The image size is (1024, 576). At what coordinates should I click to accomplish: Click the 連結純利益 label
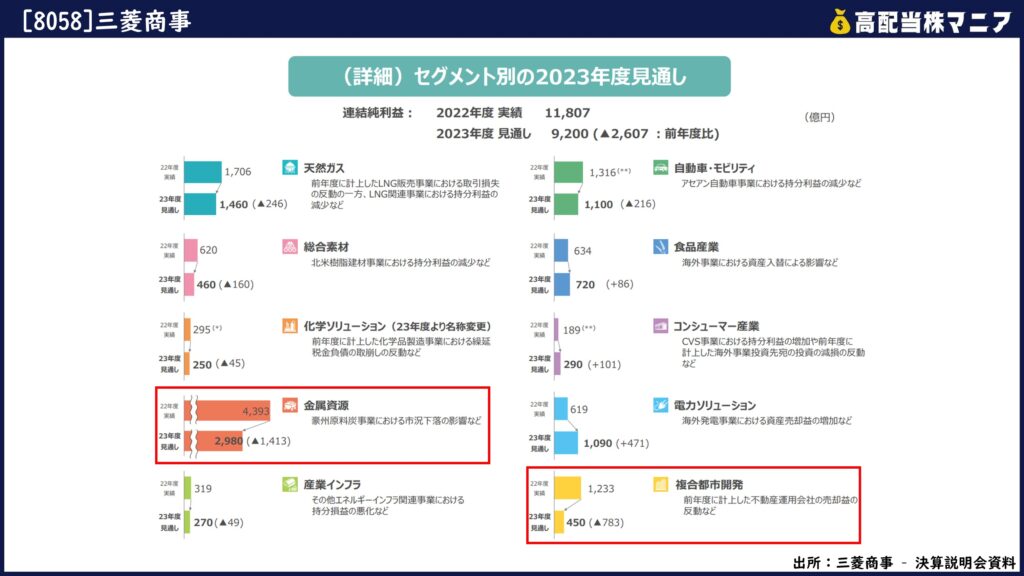click(x=377, y=112)
